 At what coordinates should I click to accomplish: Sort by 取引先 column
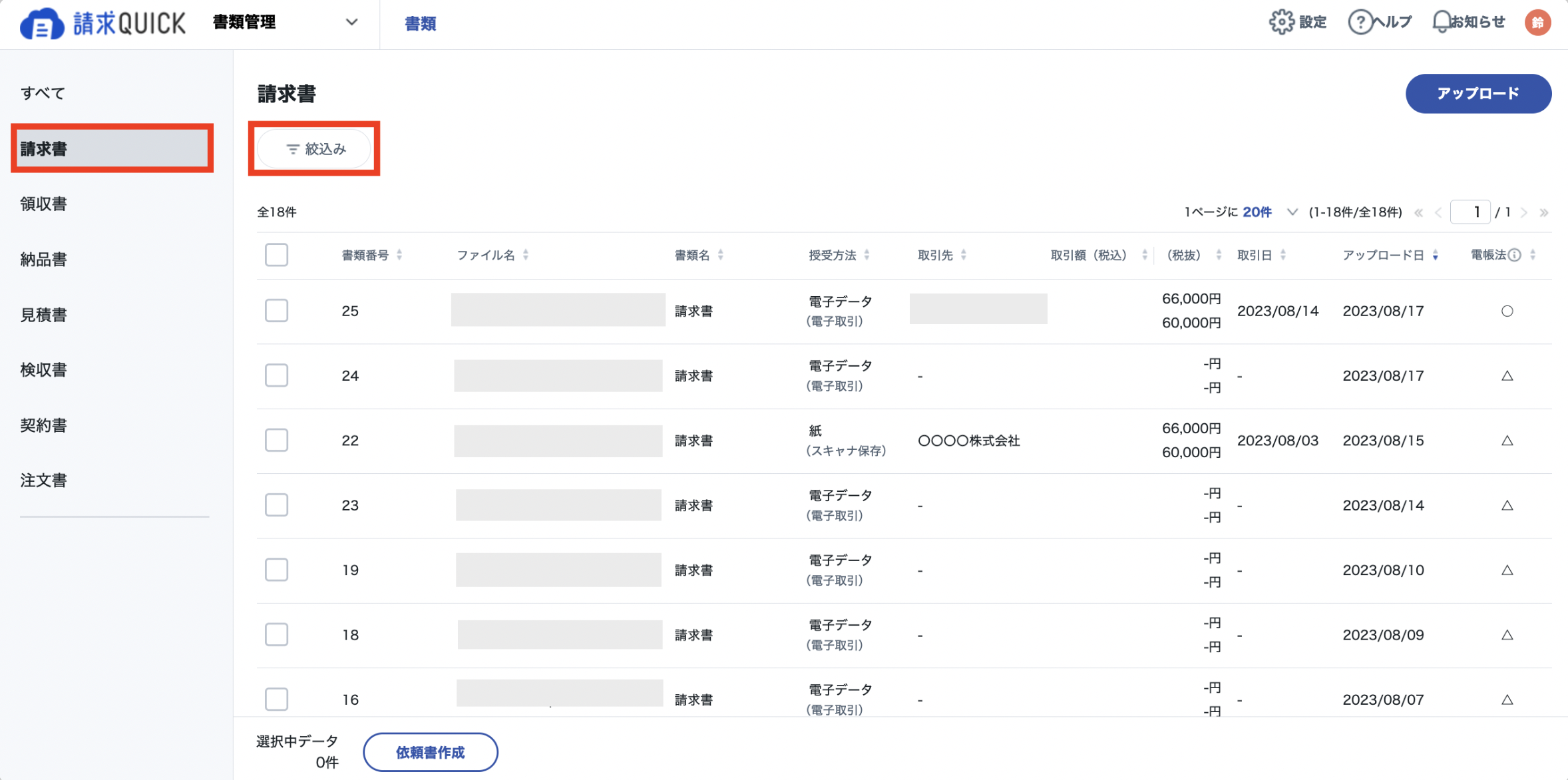click(964, 255)
